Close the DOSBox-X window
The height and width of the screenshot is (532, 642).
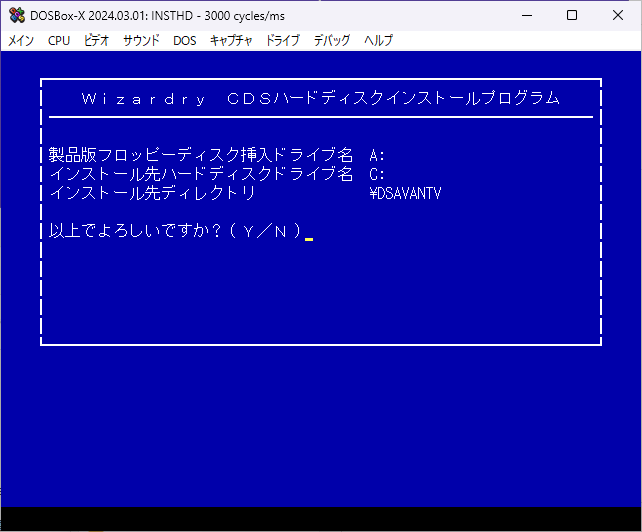(618, 16)
